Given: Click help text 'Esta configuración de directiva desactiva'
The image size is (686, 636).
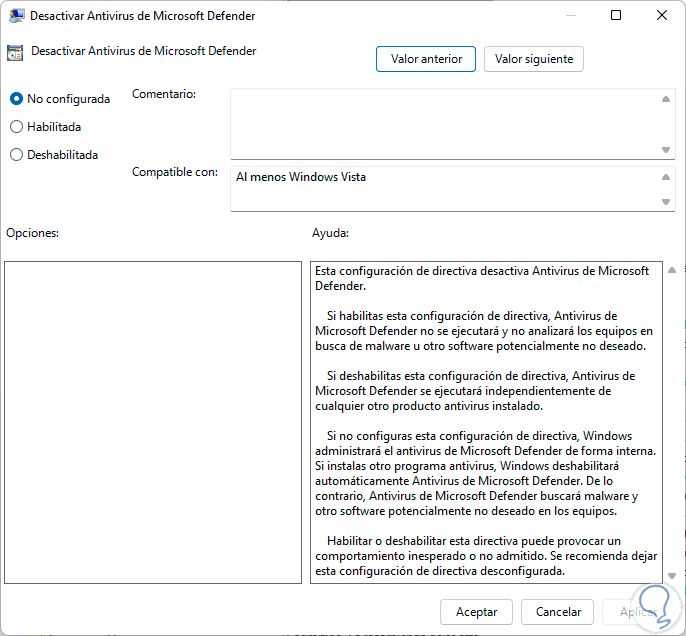Looking at the screenshot, I should [422, 271].
